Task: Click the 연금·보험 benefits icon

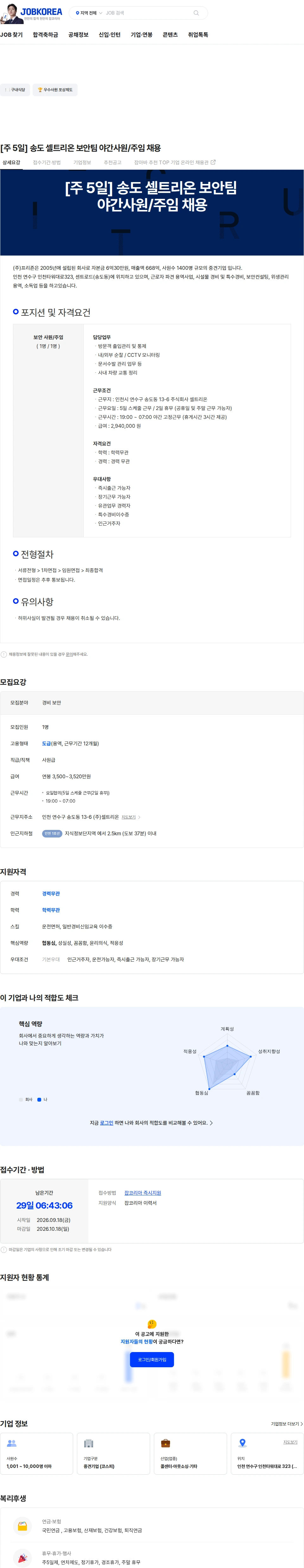Action: [22, 1525]
